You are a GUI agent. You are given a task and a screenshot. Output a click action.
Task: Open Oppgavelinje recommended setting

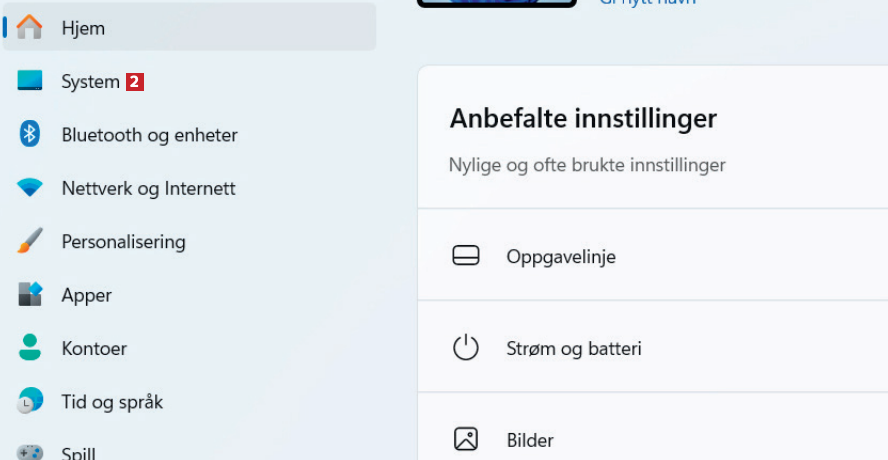coord(561,257)
